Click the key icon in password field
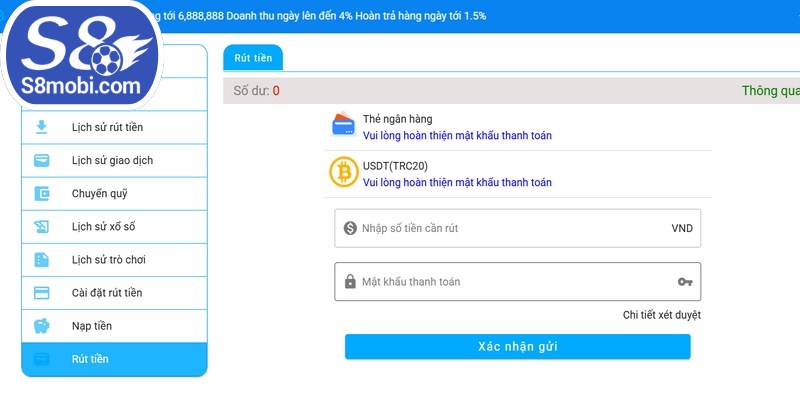The width and height of the screenshot is (800, 400). (685, 282)
